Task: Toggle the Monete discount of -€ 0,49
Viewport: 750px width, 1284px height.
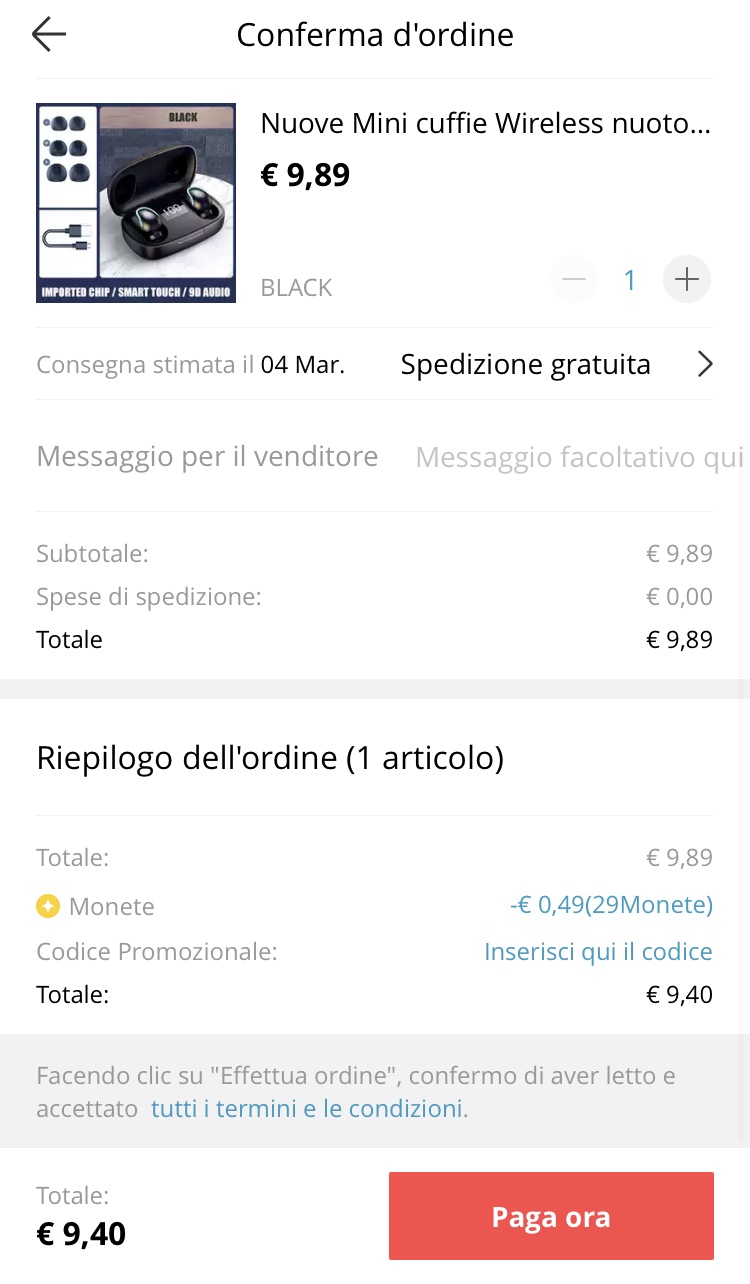Action: [x=610, y=905]
